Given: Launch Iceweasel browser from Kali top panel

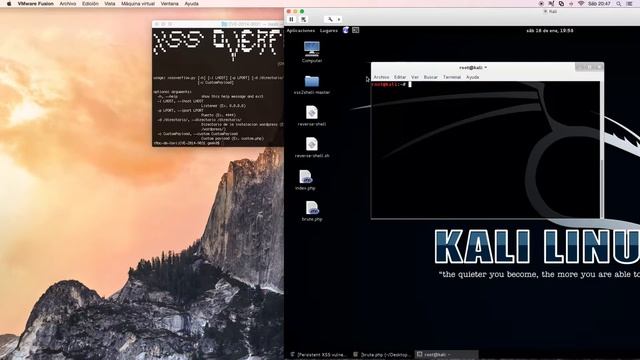Looking at the screenshot, I should coord(346,30).
